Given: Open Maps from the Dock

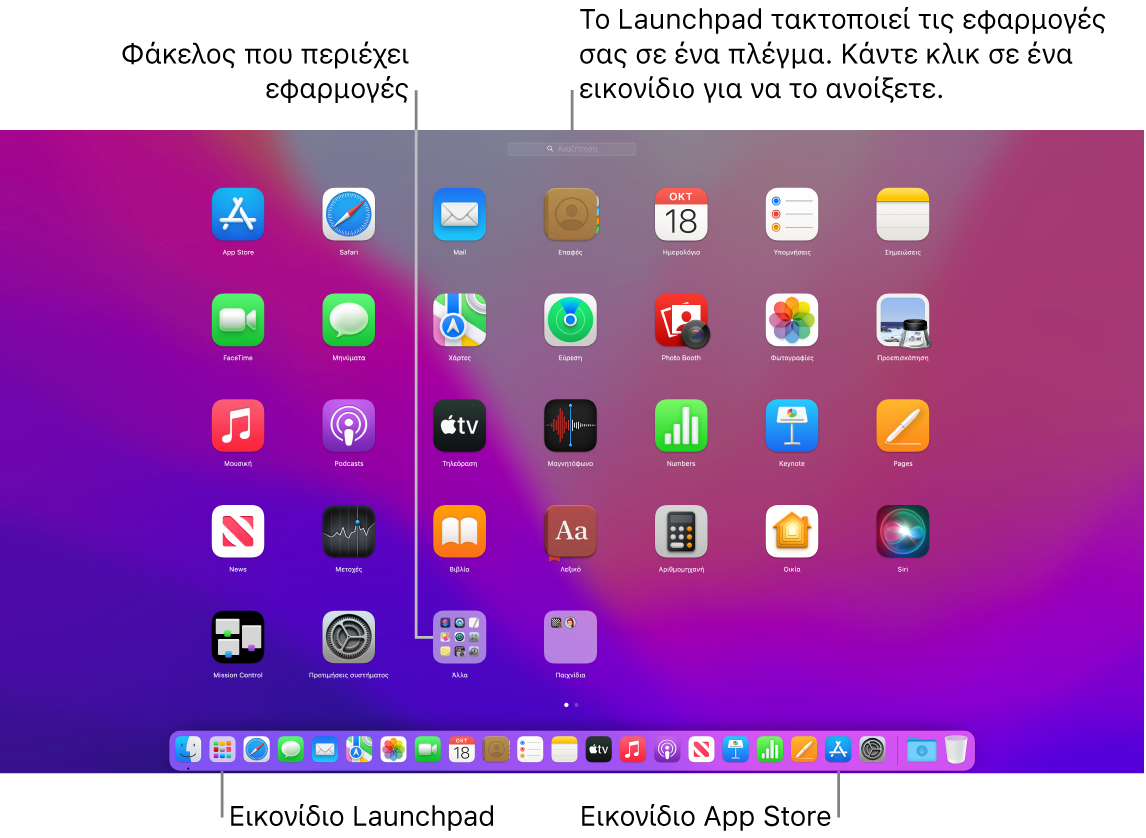Looking at the screenshot, I should click(359, 750).
